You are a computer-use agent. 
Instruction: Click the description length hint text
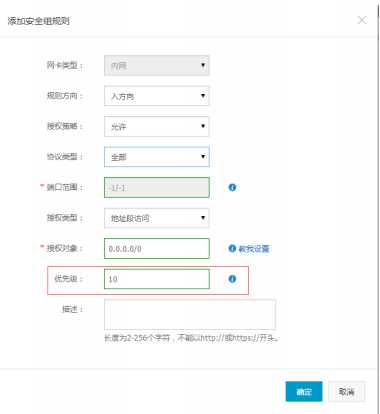point(191,338)
